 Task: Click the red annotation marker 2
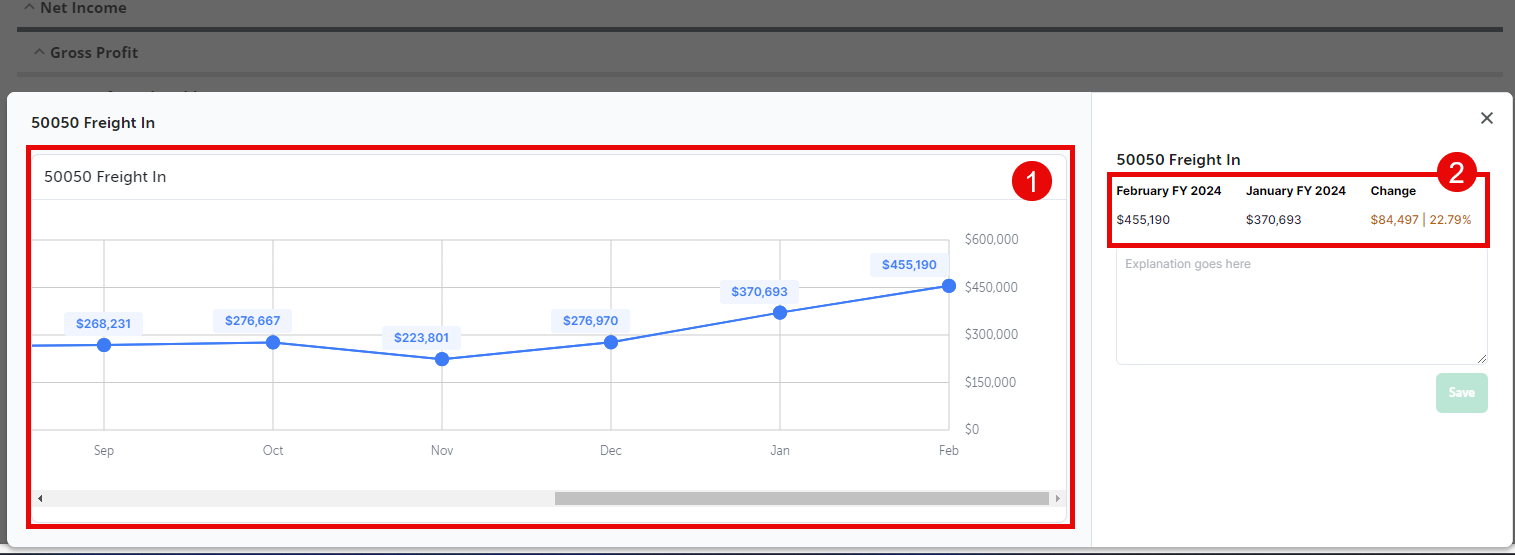pos(1457,173)
